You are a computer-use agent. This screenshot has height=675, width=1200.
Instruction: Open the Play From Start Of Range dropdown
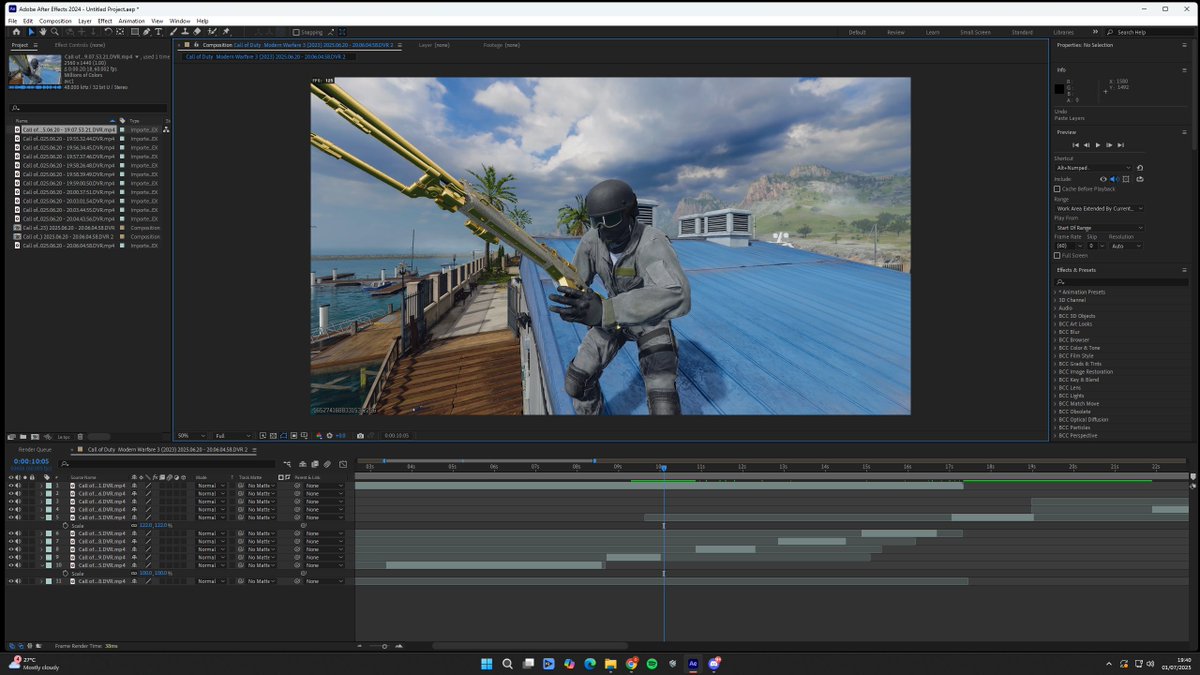[x=1099, y=228]
